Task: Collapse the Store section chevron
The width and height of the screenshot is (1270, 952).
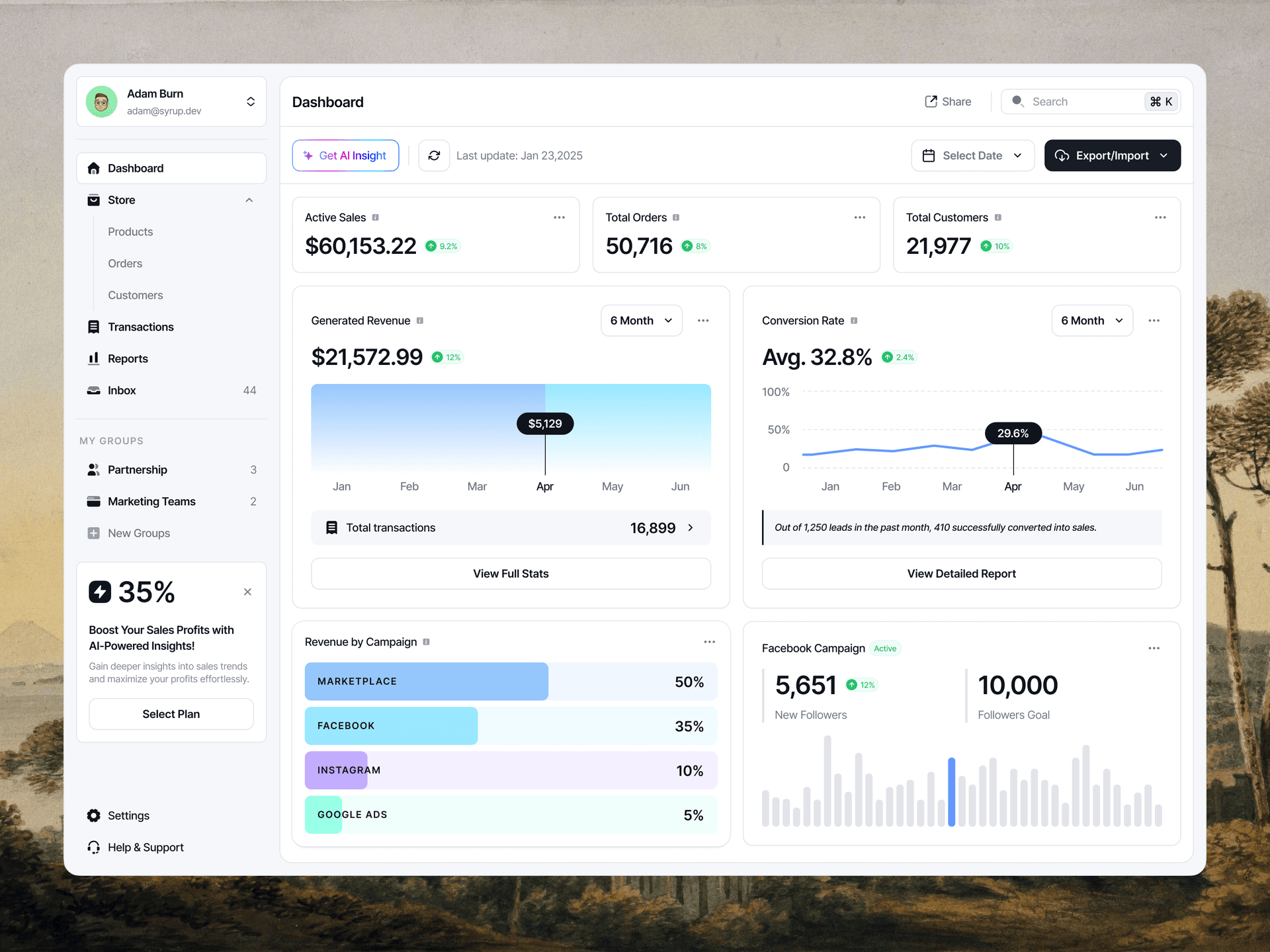Action: 249,200
